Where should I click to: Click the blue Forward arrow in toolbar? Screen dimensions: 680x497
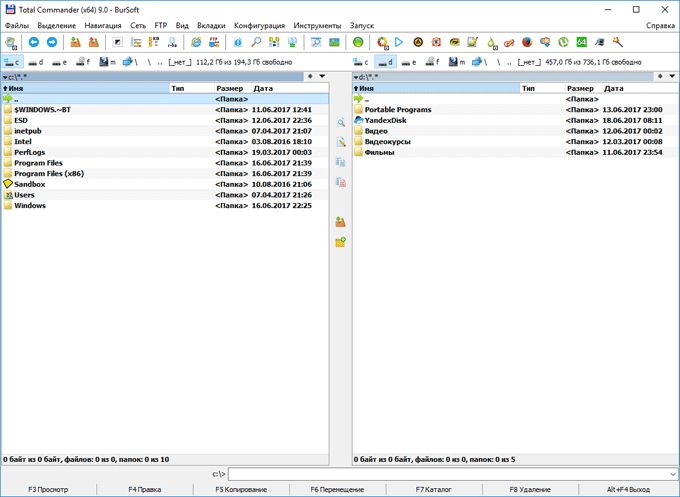click(52, 42)
